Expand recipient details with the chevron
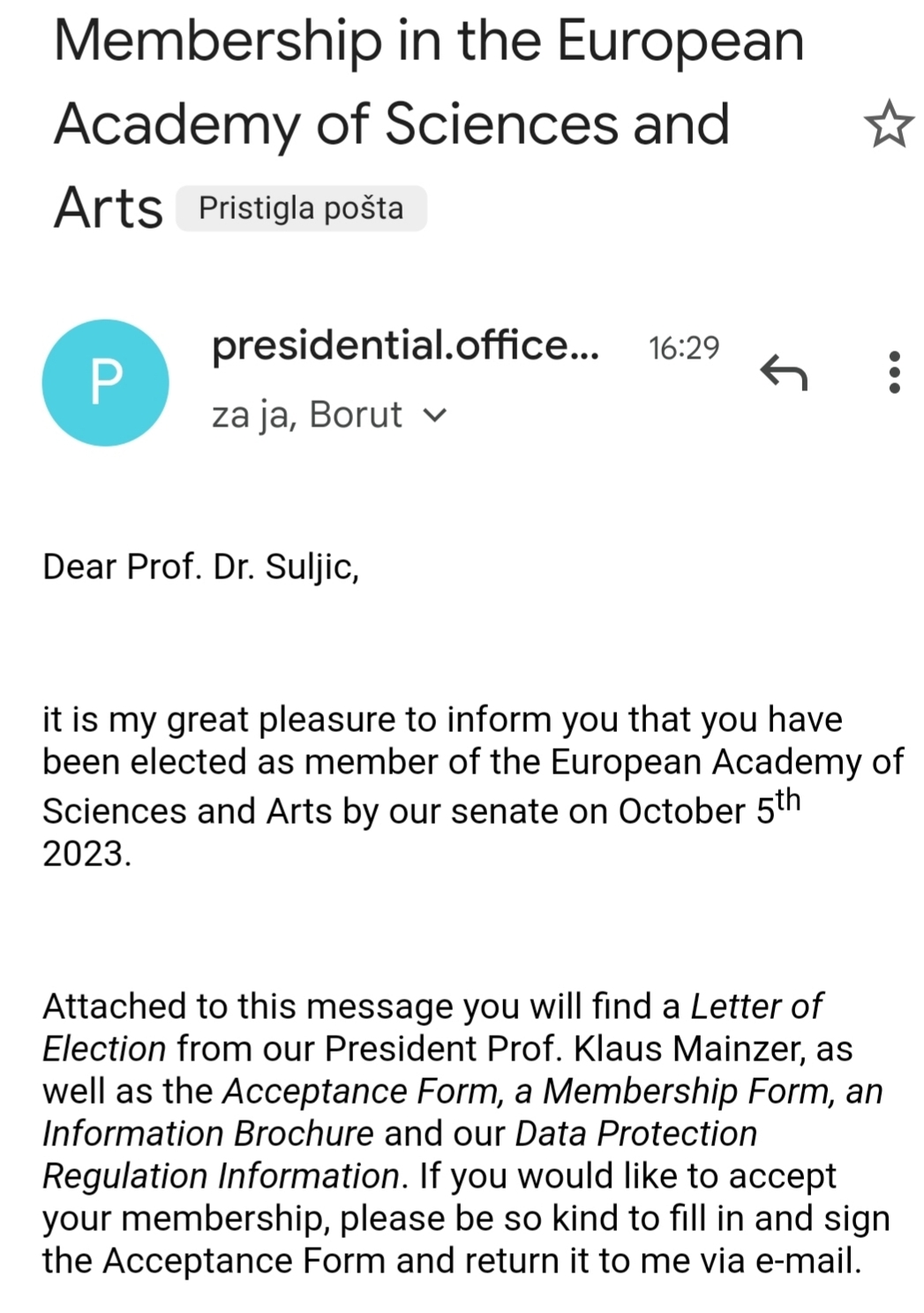This screenshot has height=1313, width=924. [x=435, y=414]
